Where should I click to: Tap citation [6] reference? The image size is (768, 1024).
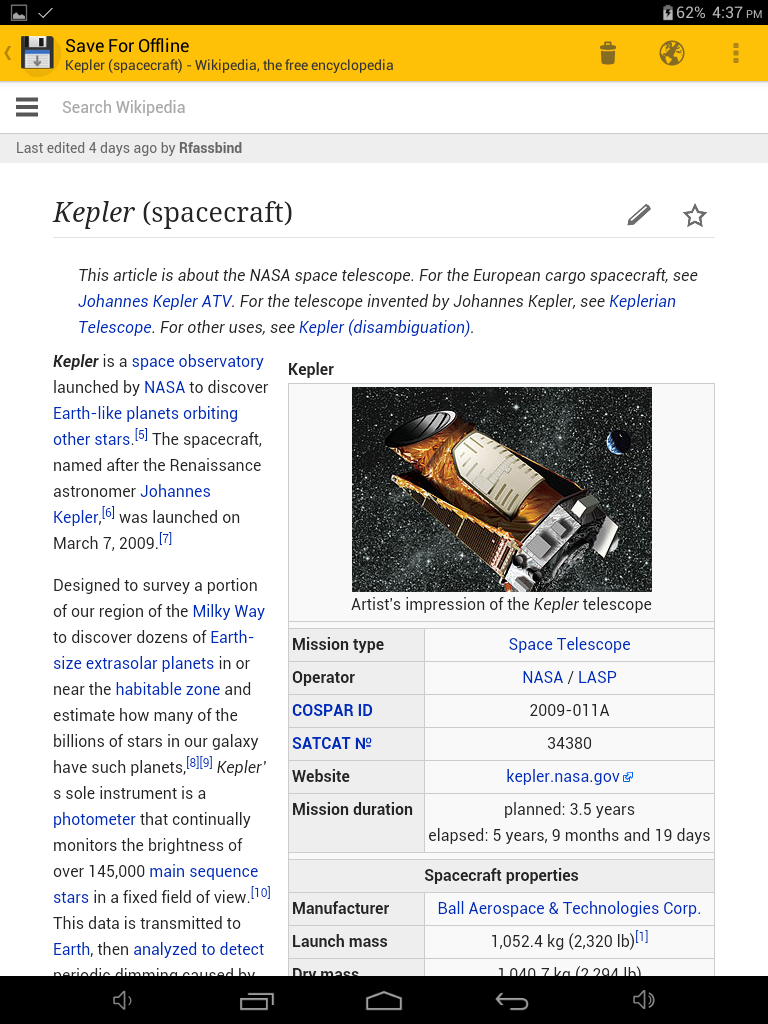[108, 513]
